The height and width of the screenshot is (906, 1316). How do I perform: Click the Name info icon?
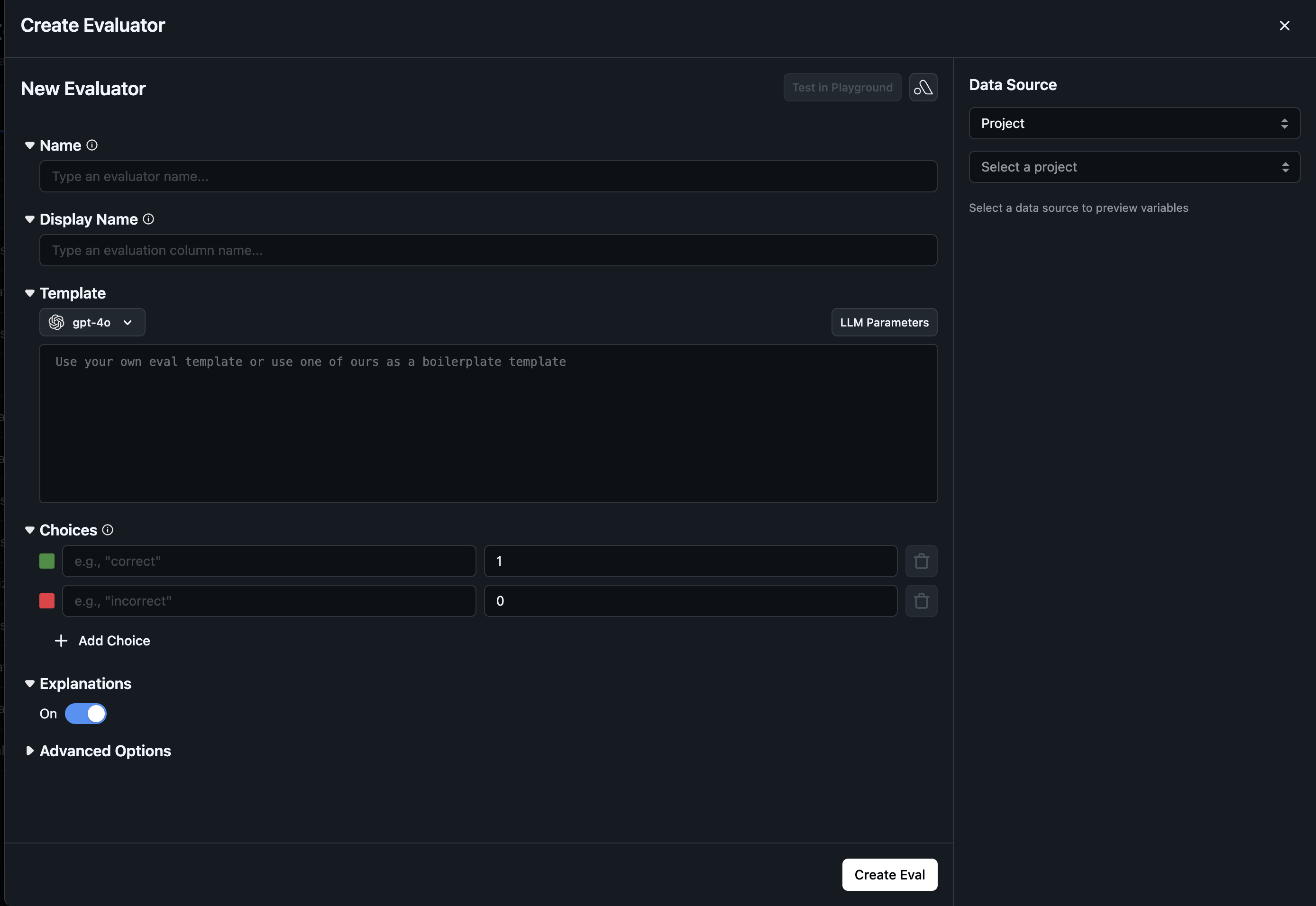(x=92, y=145)
